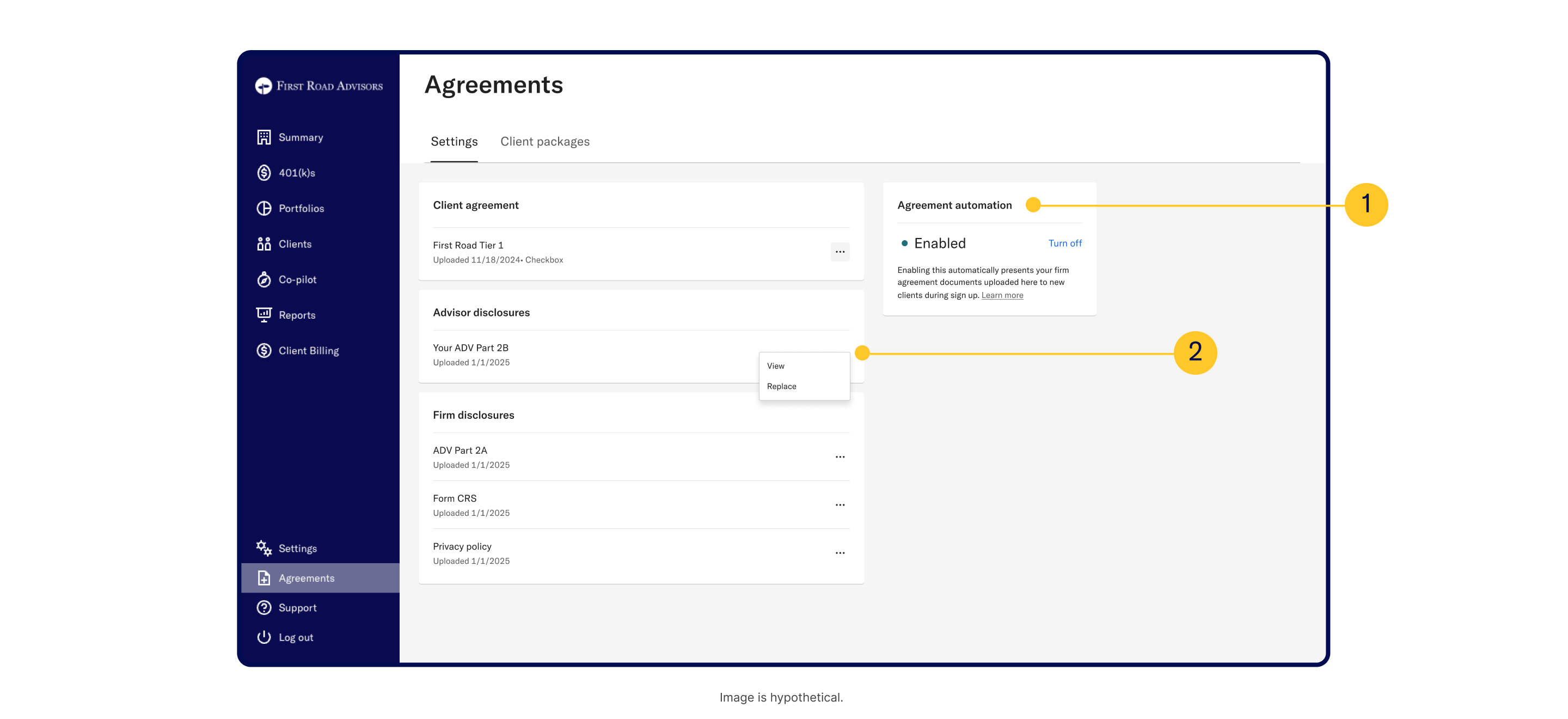Switch to the Client packages tab
1568x719 pixels.
coord(545,141)
